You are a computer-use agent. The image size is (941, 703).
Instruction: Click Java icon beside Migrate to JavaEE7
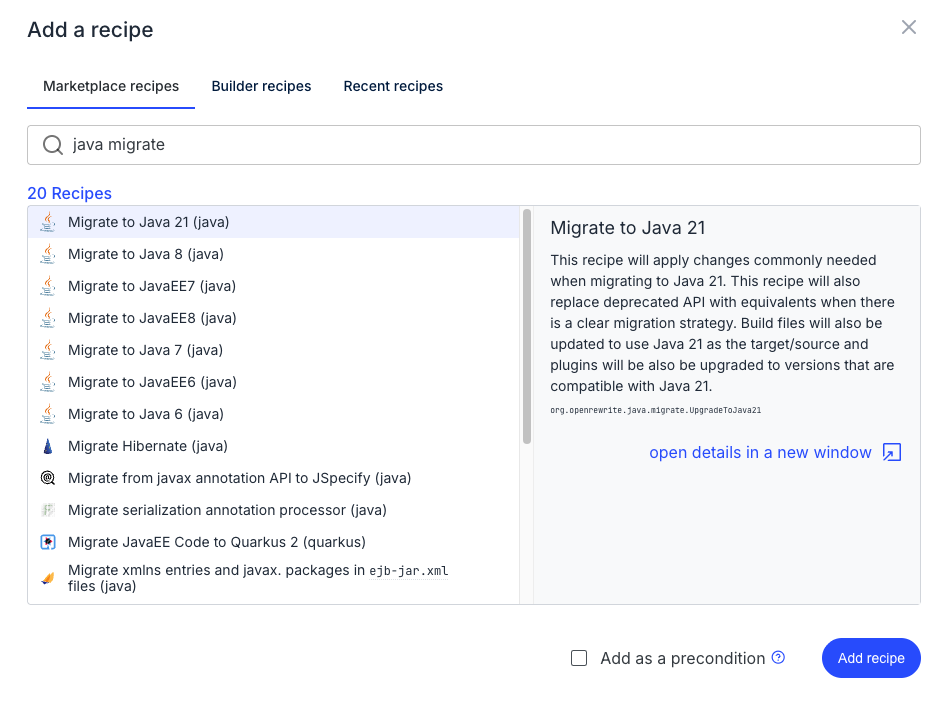coord(48,286)
